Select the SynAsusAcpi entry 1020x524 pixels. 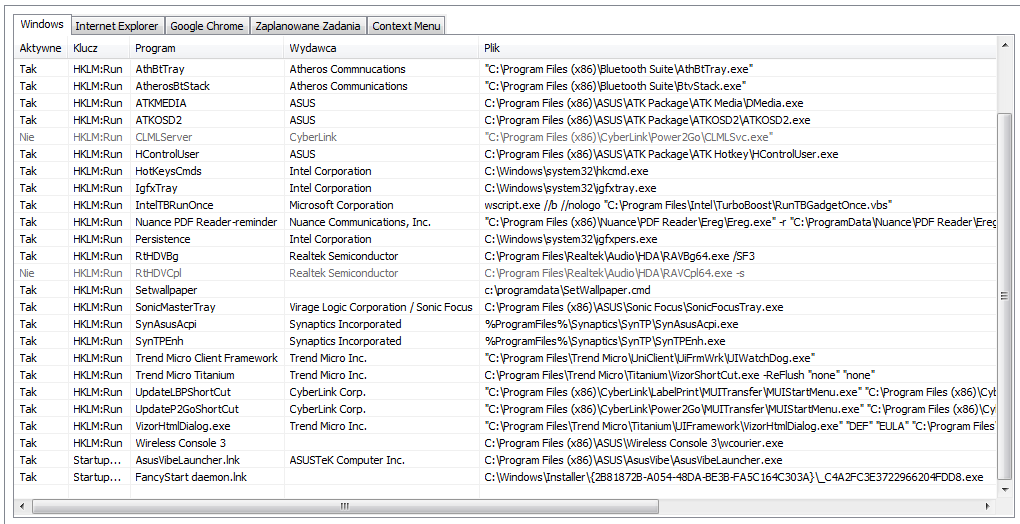coord(505,324)
